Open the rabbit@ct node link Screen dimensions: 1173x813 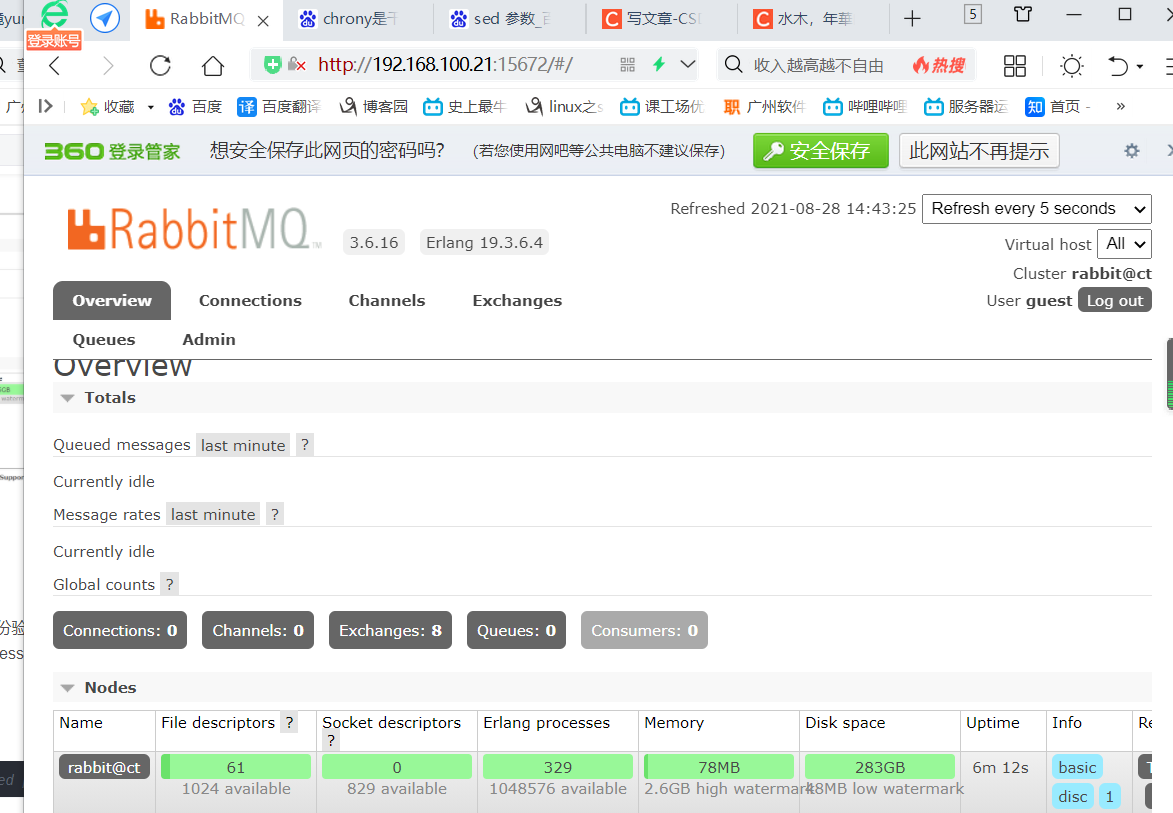pyautogui.click(x=105, y=767)
